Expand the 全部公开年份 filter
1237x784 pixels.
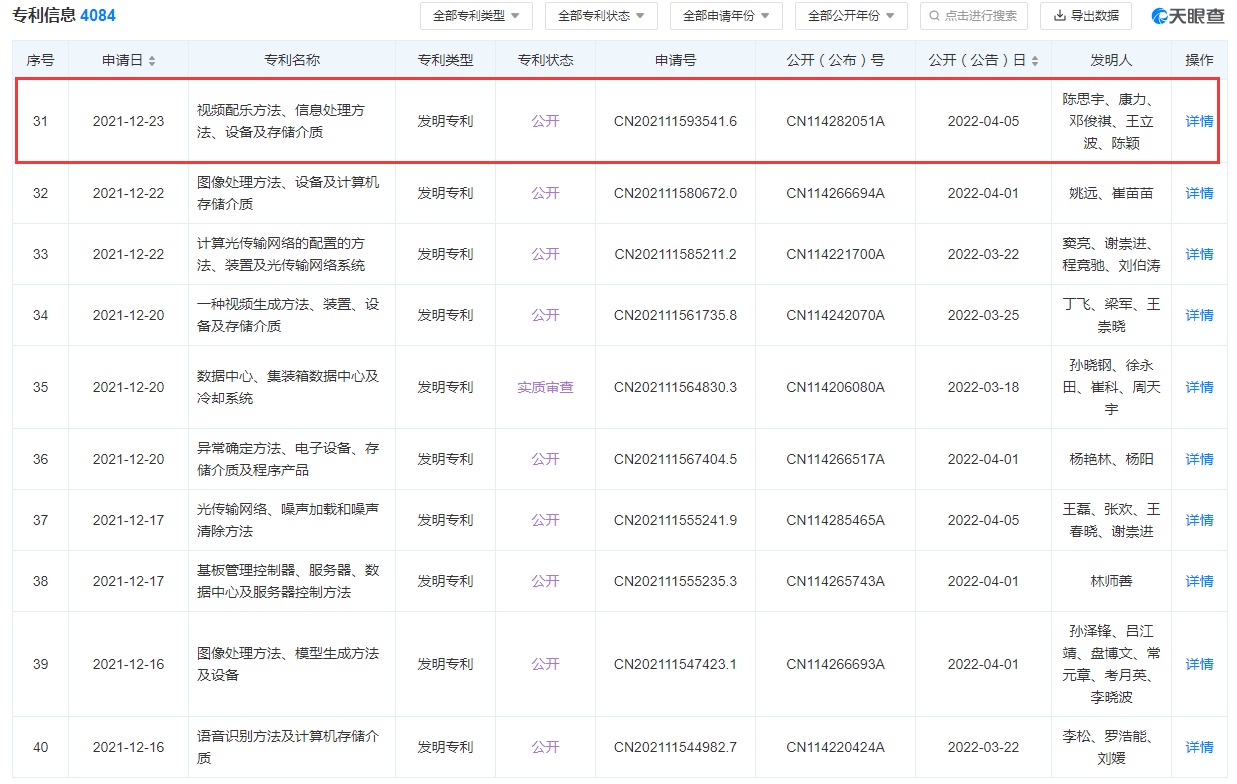tap(851, 16)
